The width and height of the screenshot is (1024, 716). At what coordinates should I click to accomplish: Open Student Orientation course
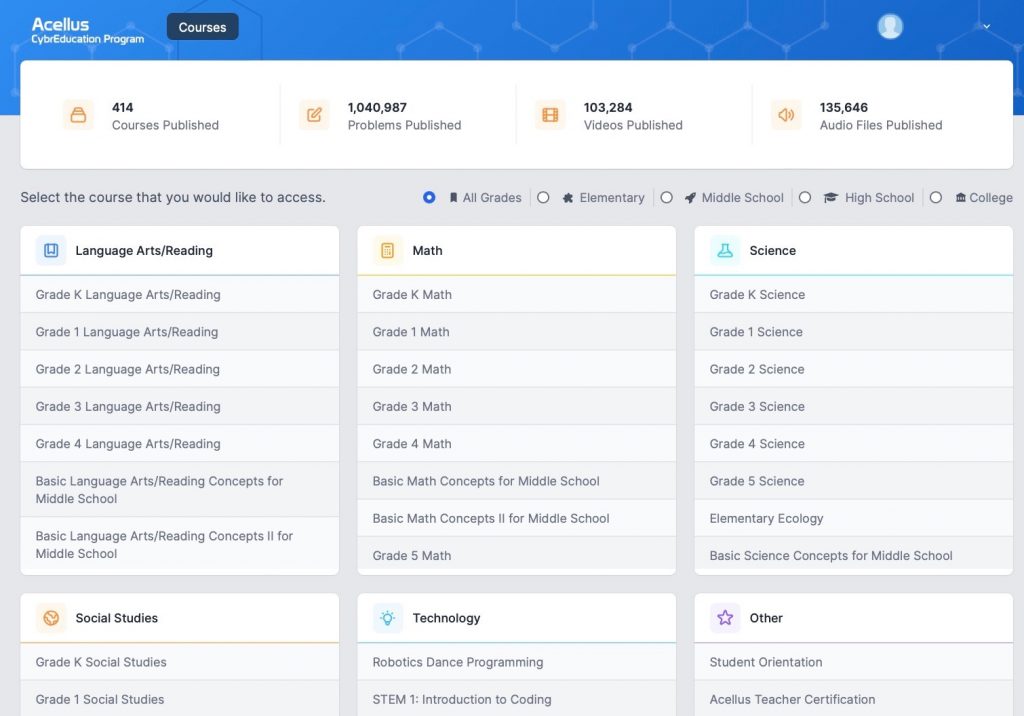pos(854,662)
